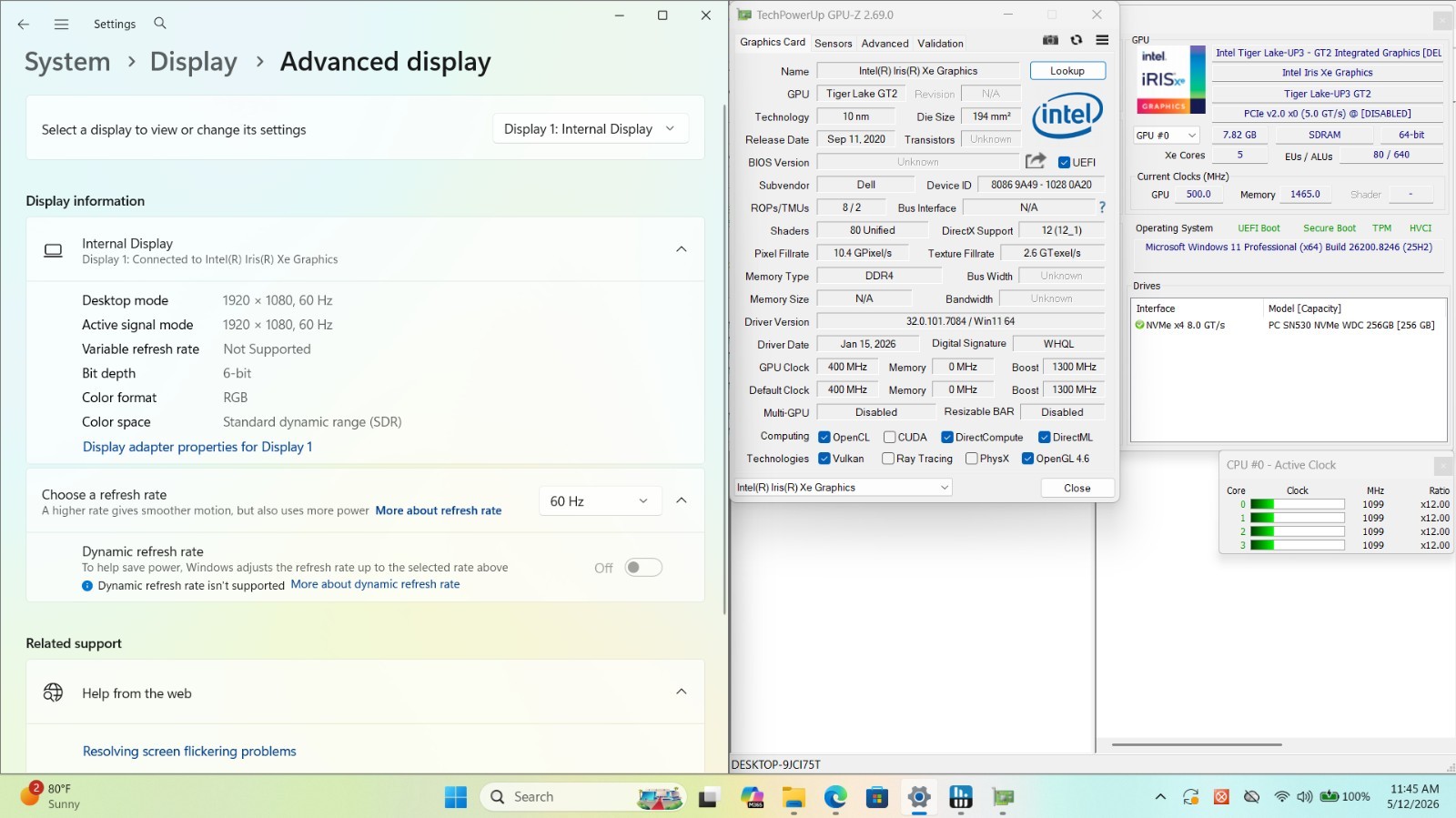
Task: Click the Lookup button in GPU-Z
Action: click(1067, 71)
